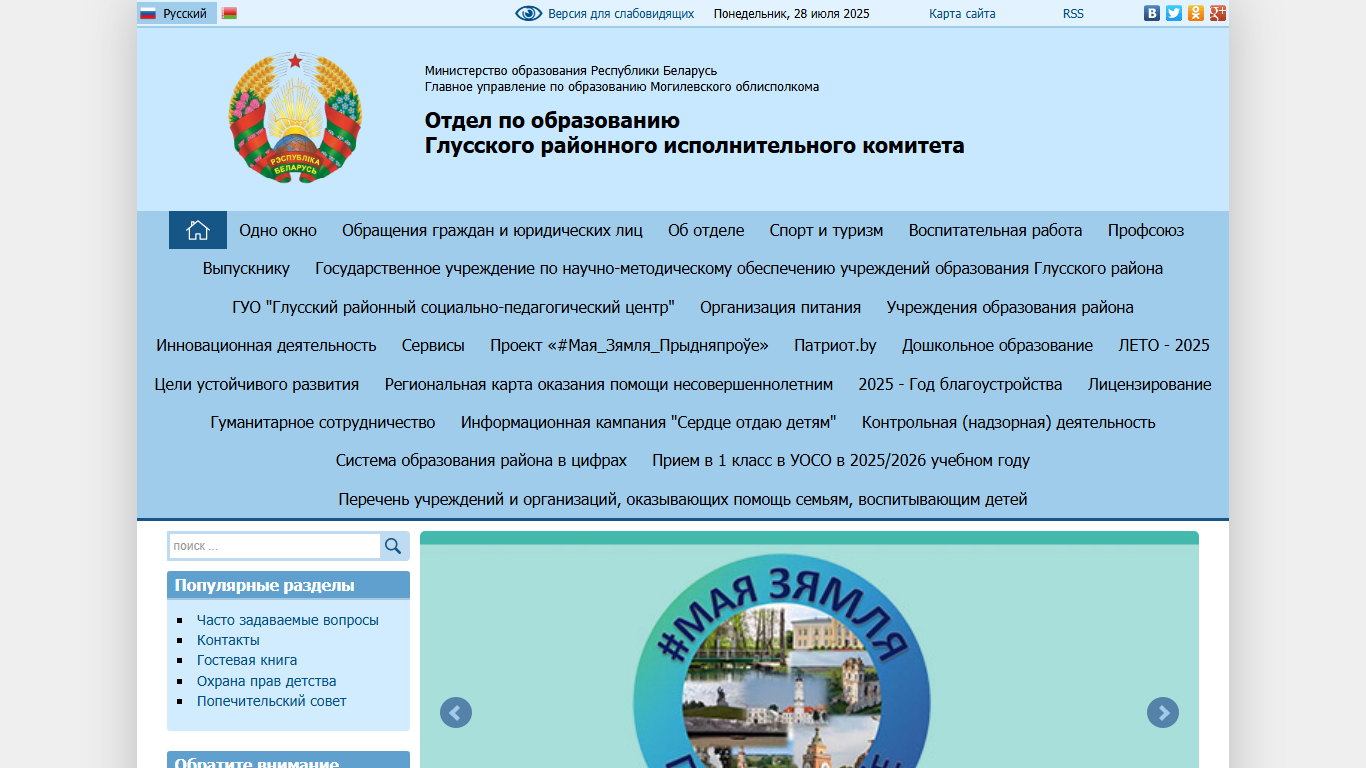
Task: Open the Карта сайта link
Action: click(962, 14)
